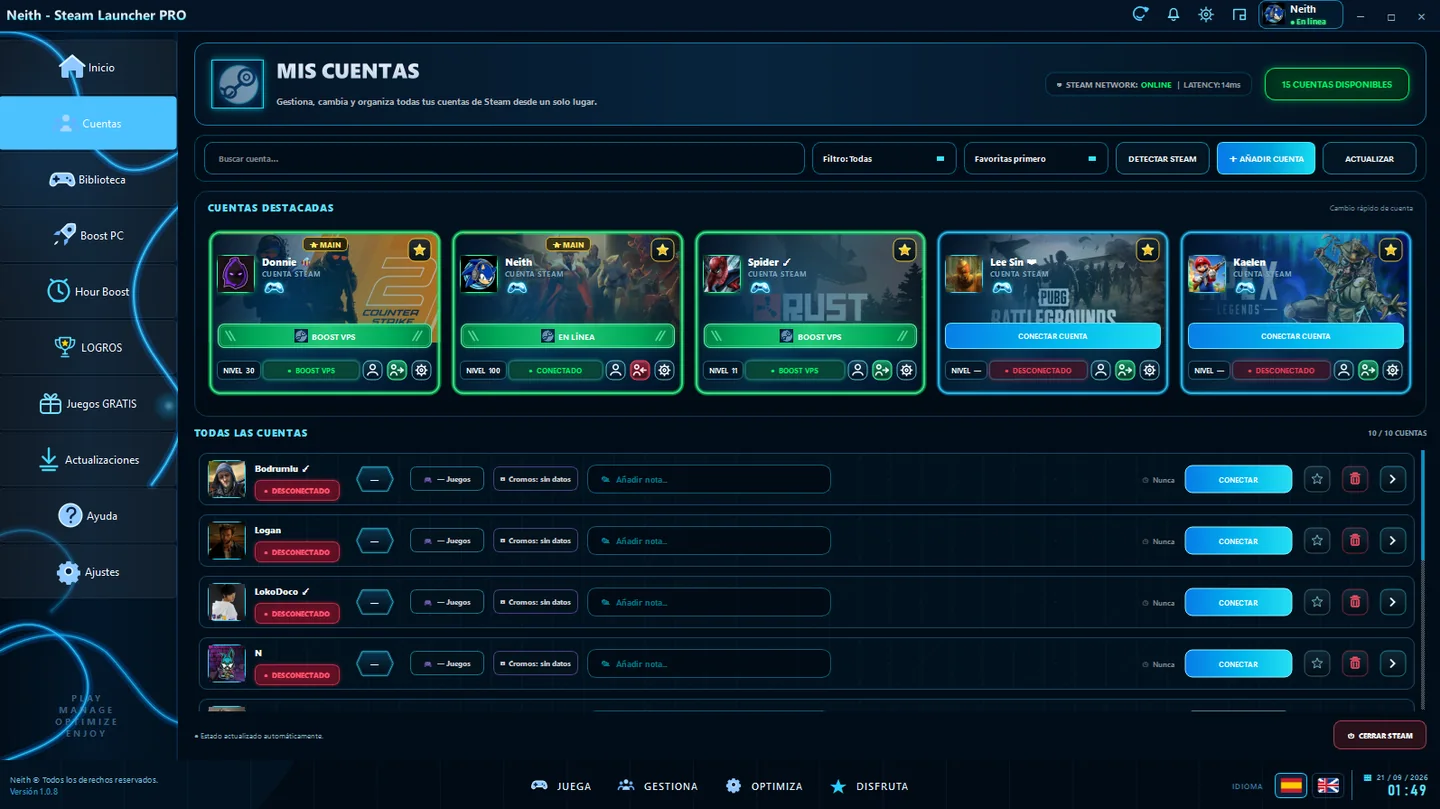Viewport: 1440px width, 809px height.
Task: Click login arrow icon on Lee Sin card
Action: (x=1126, y=370)
